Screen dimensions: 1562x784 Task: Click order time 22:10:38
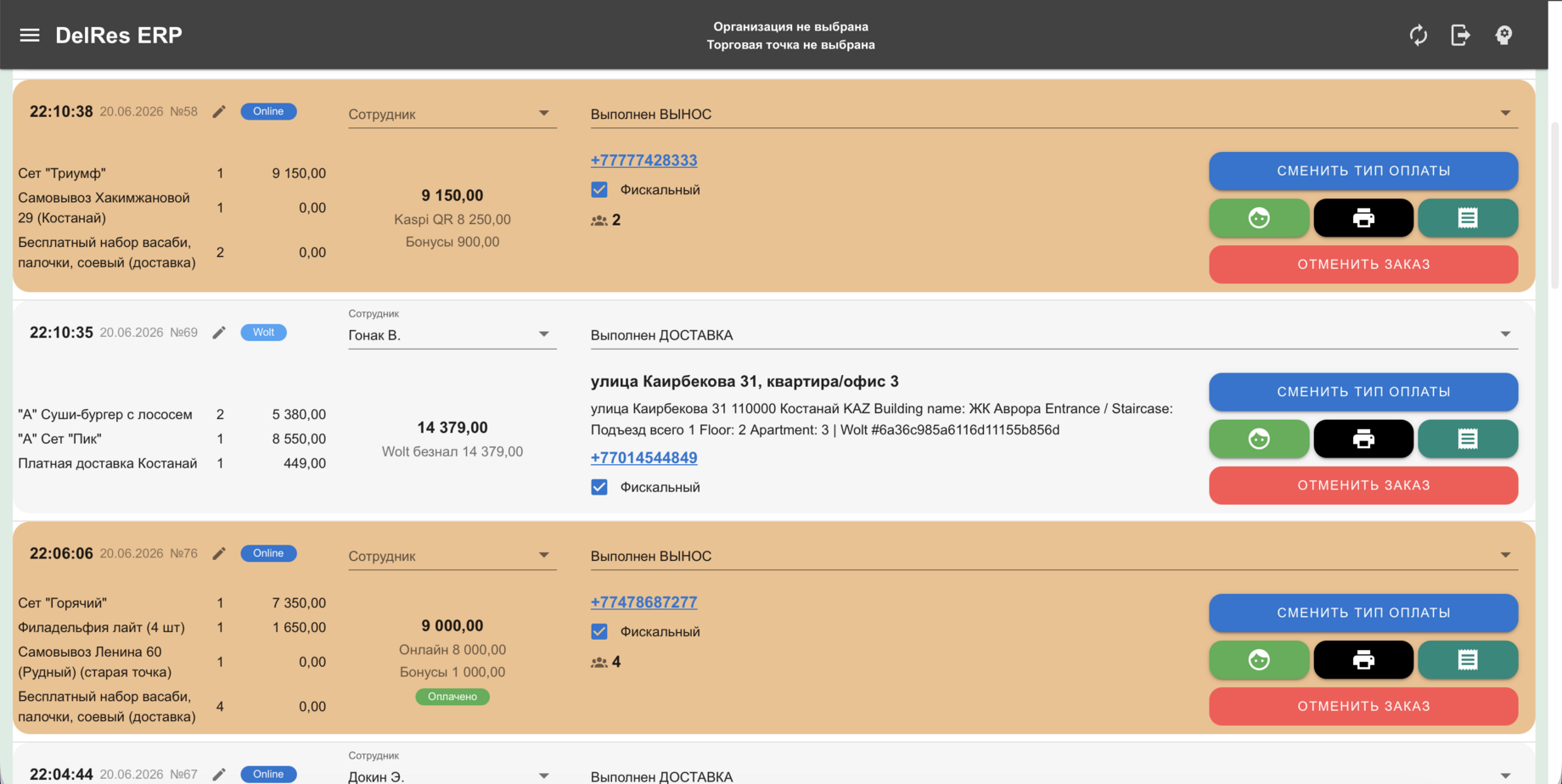(x=61, y=111)
